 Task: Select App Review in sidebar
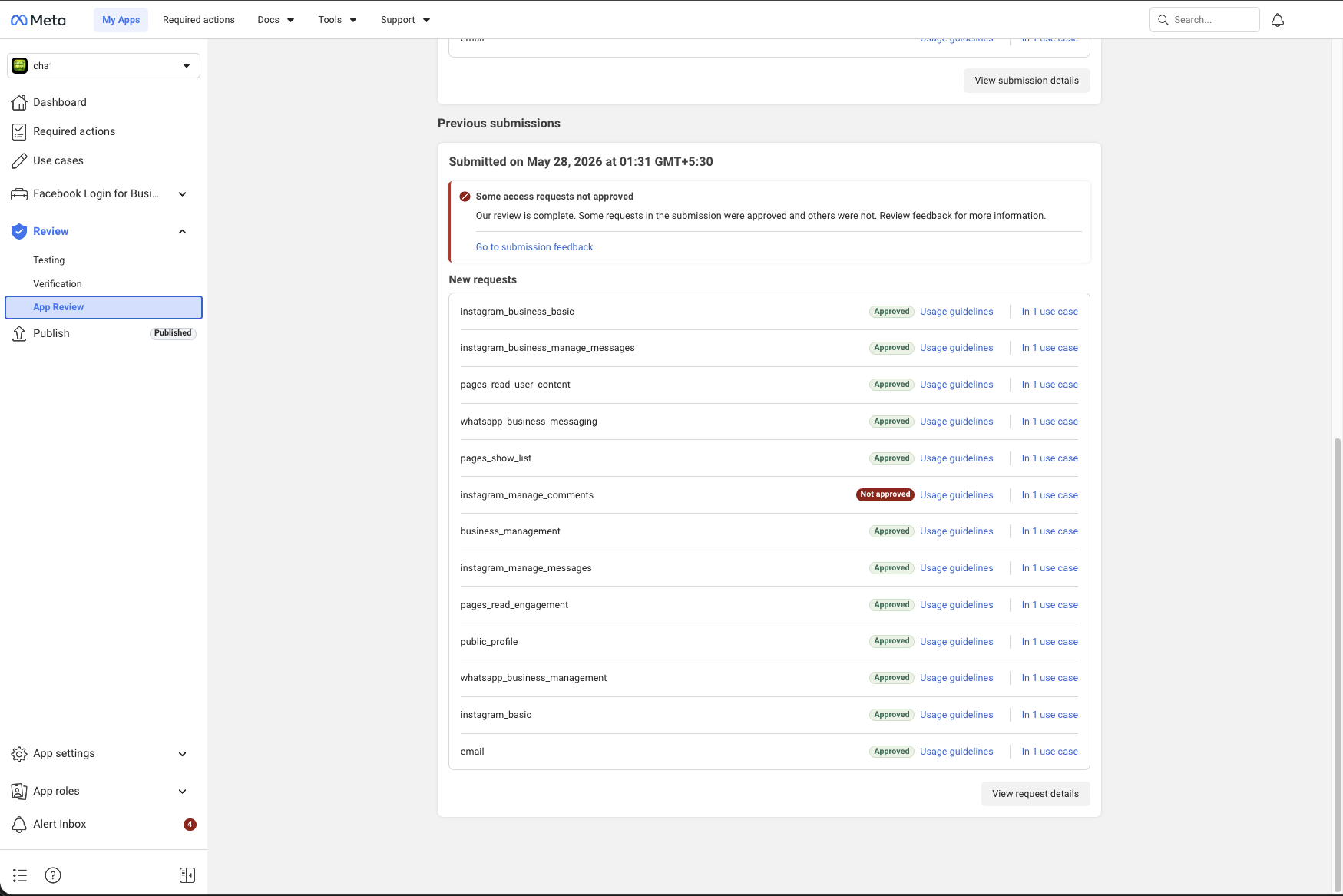[104, 307]
